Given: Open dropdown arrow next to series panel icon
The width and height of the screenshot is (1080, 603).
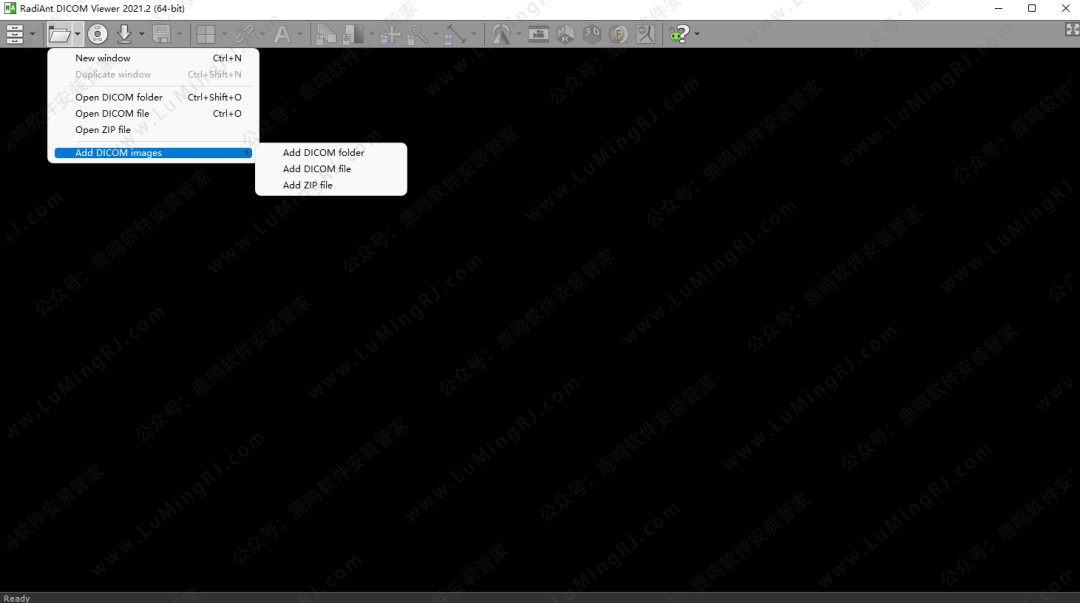Looking at the screenshot, I should click(x=32, y=34).
